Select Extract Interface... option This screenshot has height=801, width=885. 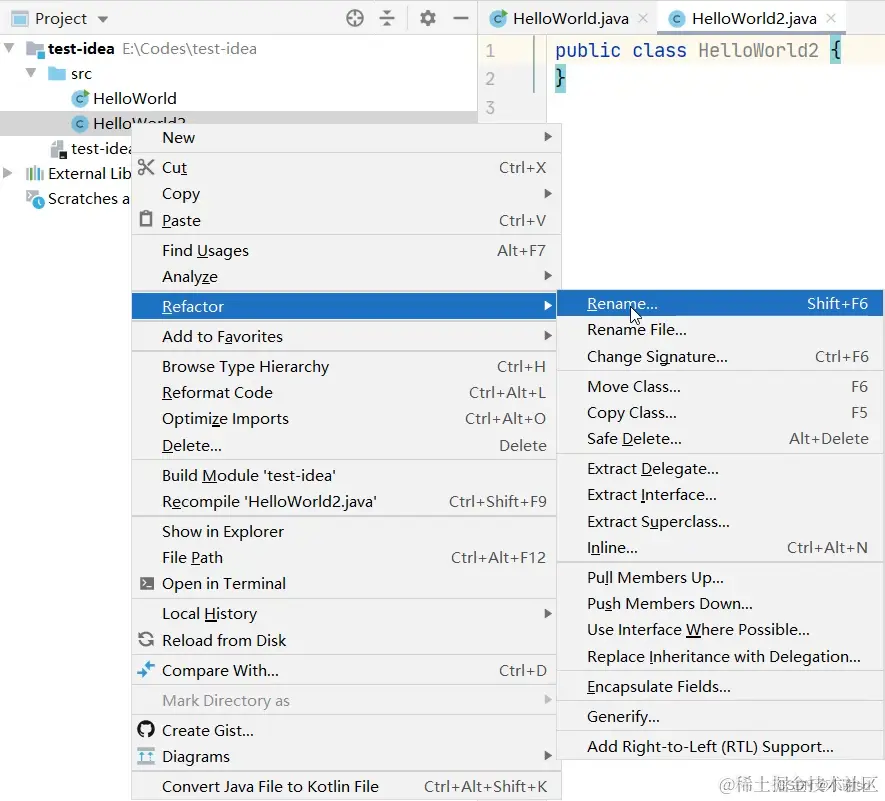coord(720,495)
